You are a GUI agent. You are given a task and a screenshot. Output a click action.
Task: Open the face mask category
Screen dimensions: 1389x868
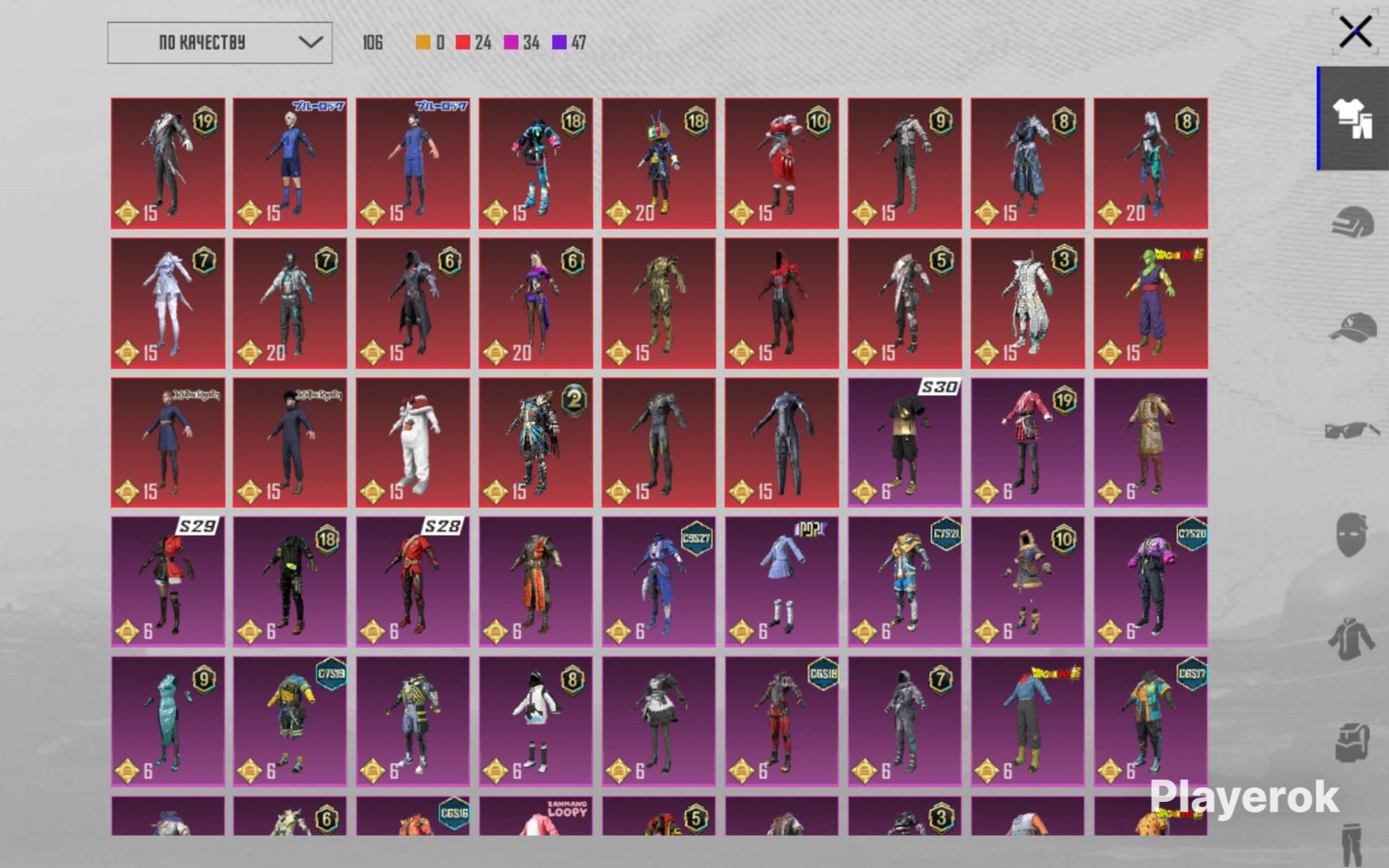click(x=1352, y=534)
